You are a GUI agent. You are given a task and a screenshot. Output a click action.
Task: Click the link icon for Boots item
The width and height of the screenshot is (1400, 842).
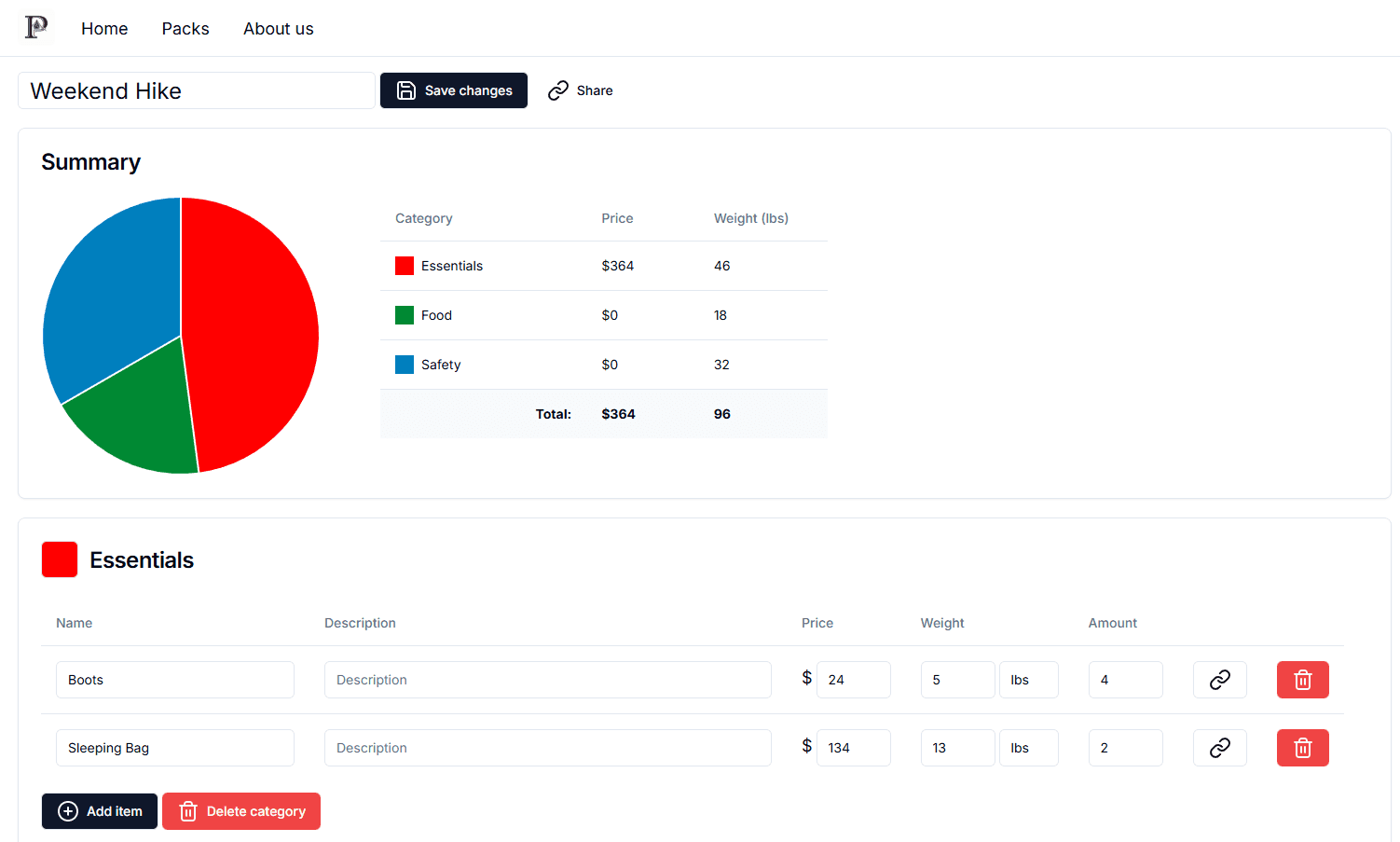[1219, 680]
